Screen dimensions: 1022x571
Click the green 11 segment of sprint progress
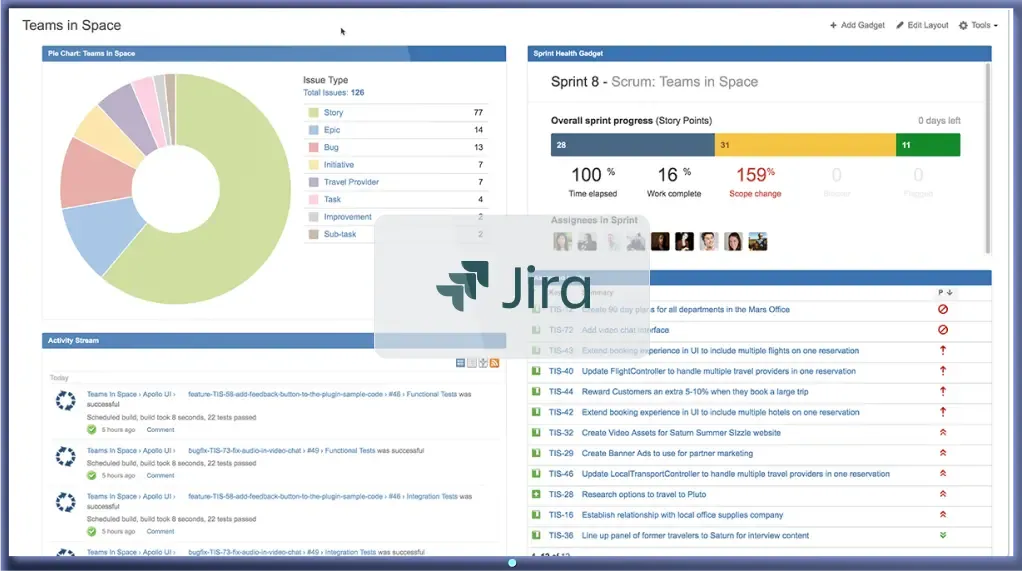[928, 145]
